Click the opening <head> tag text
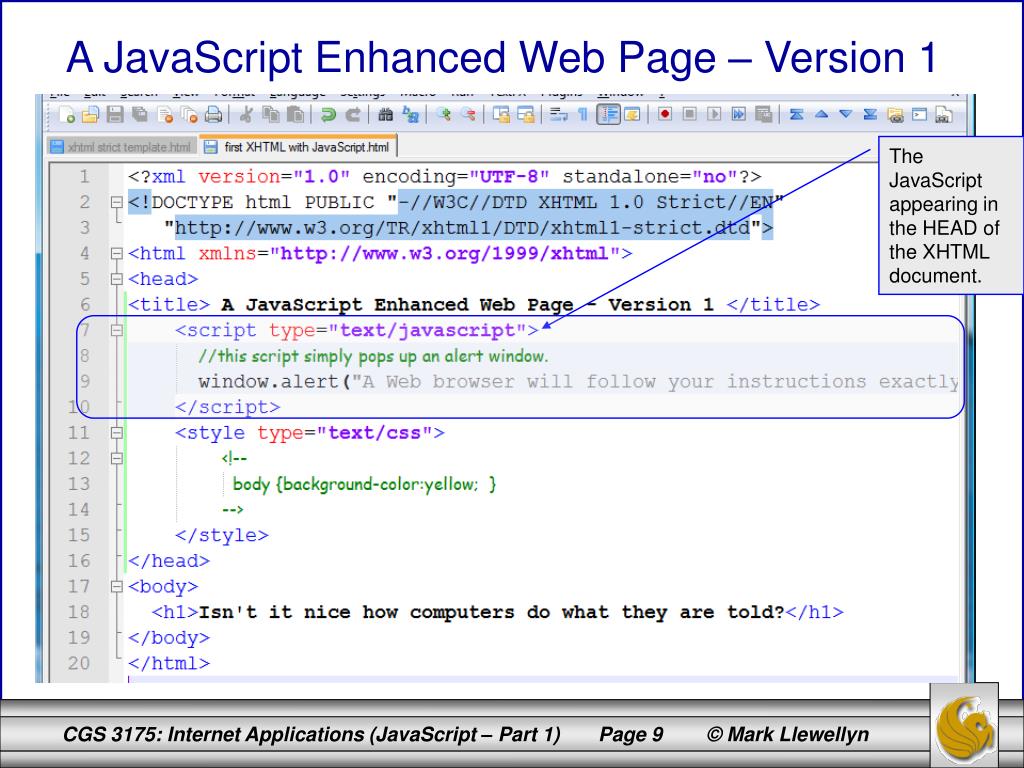 [x=163, y=280]
